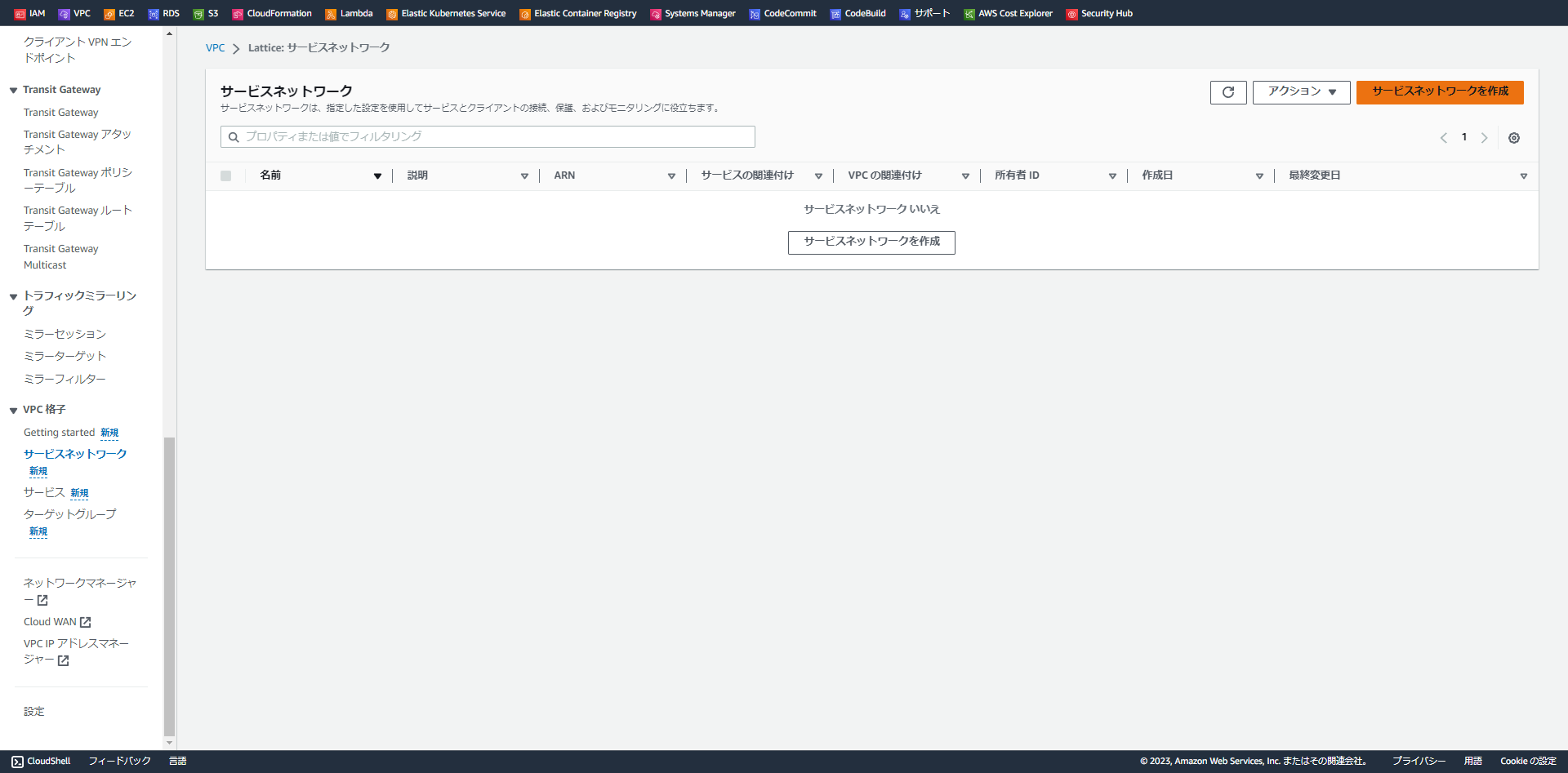1568x773 pixels.
Task: Open ミラーセッション in the sidebar
Action: click(x=65, y=334)
